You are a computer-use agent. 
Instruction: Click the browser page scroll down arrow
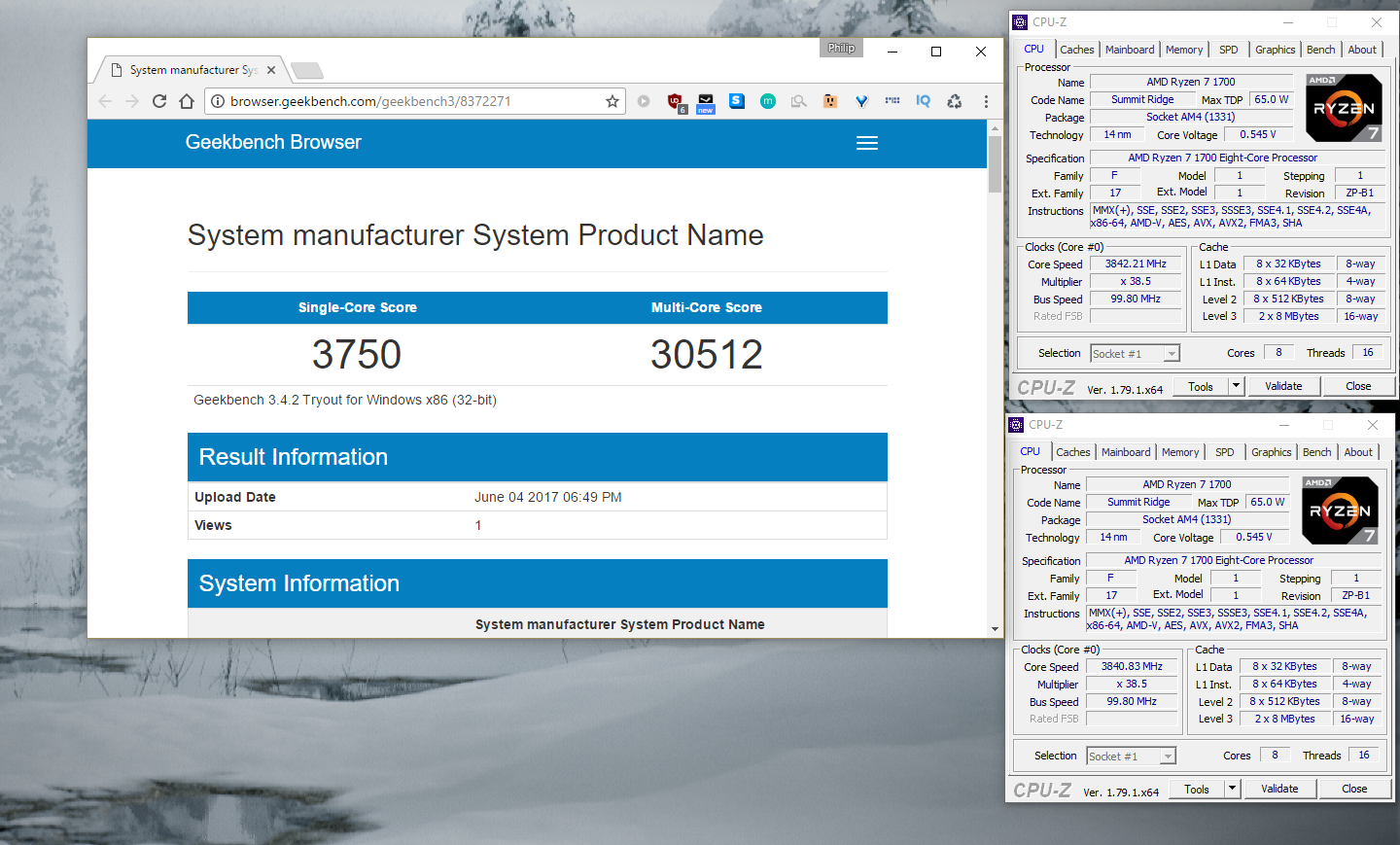(995, 629)
